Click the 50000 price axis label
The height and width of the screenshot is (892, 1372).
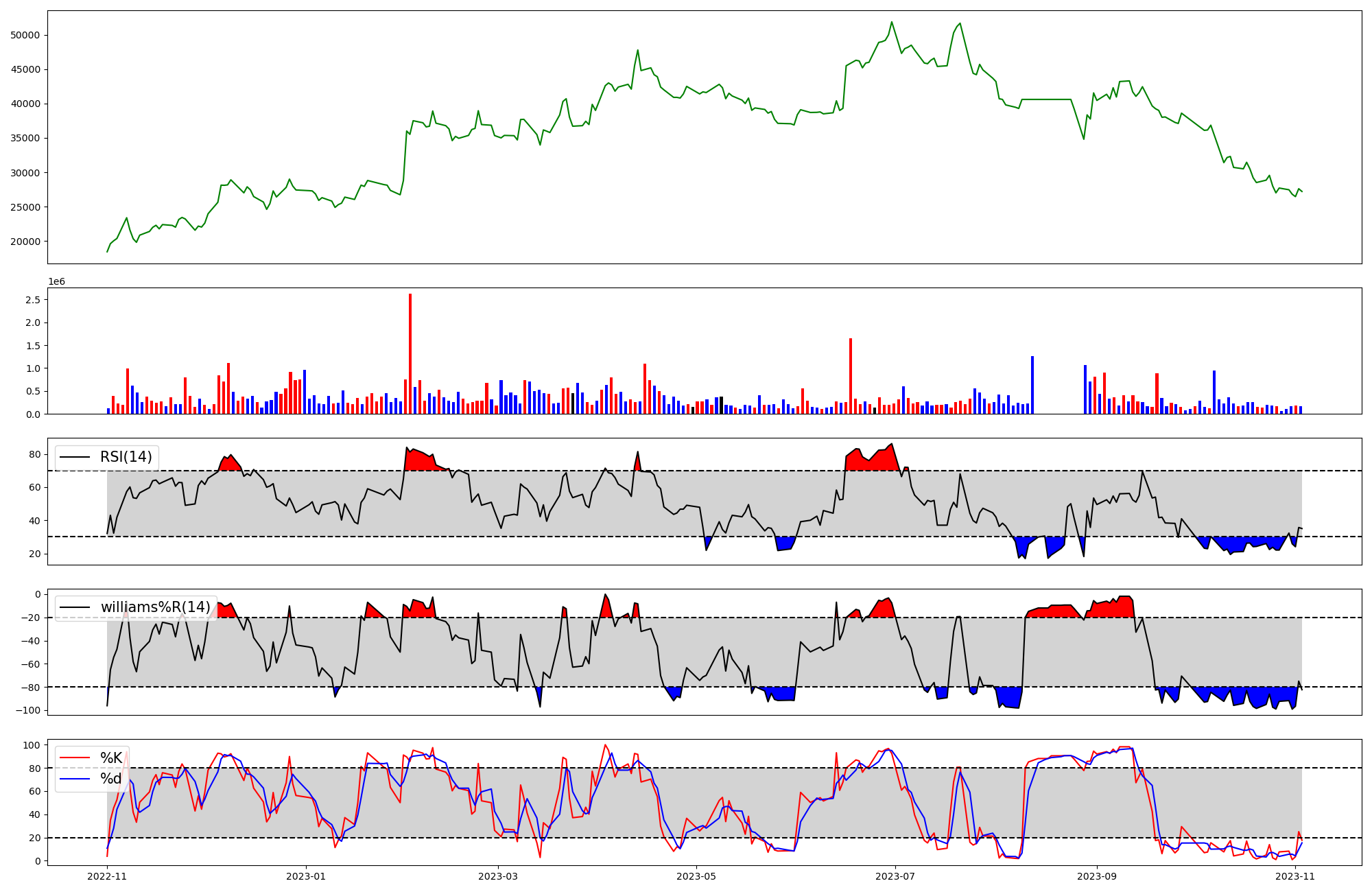point(25,35)
